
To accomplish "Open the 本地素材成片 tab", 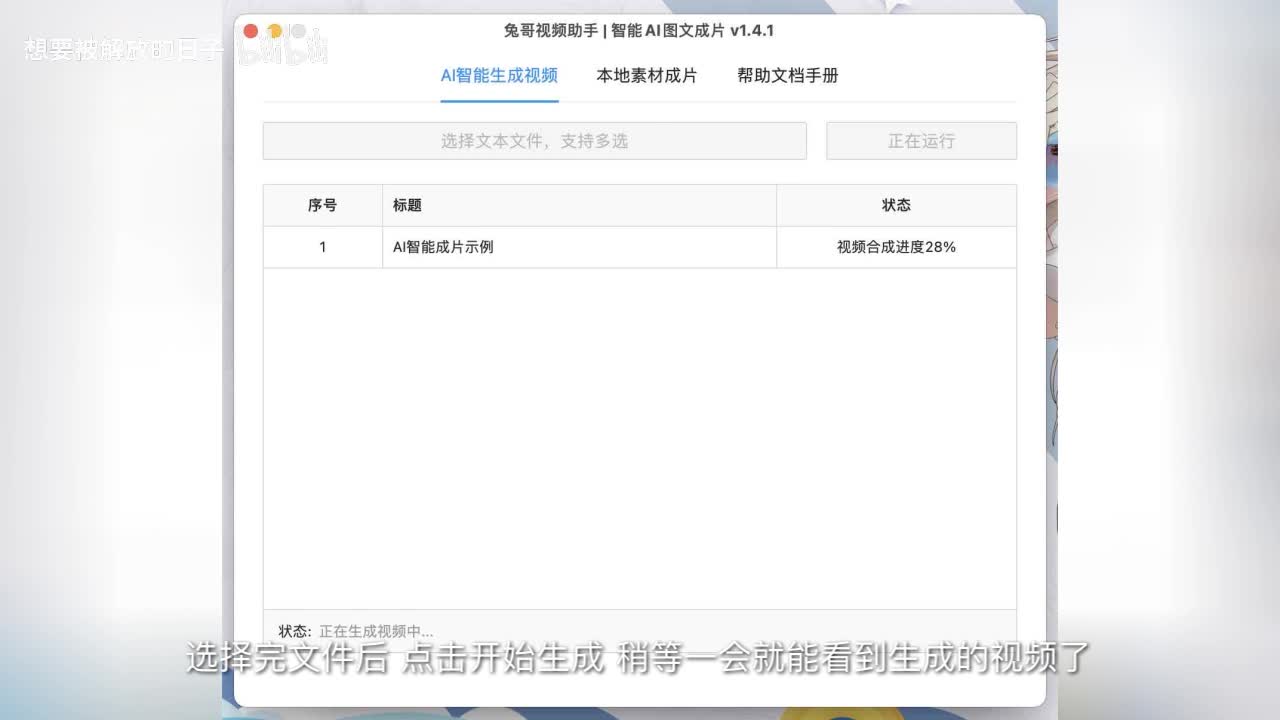I will coord(646,76).
